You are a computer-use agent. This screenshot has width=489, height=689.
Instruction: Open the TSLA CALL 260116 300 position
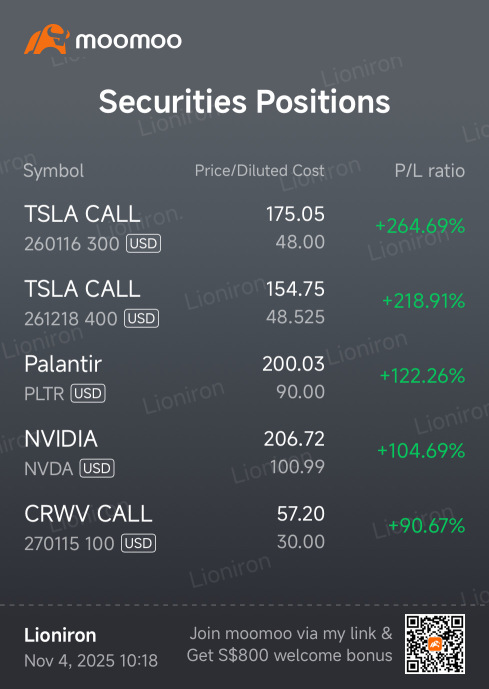click(x=244, y=228)
